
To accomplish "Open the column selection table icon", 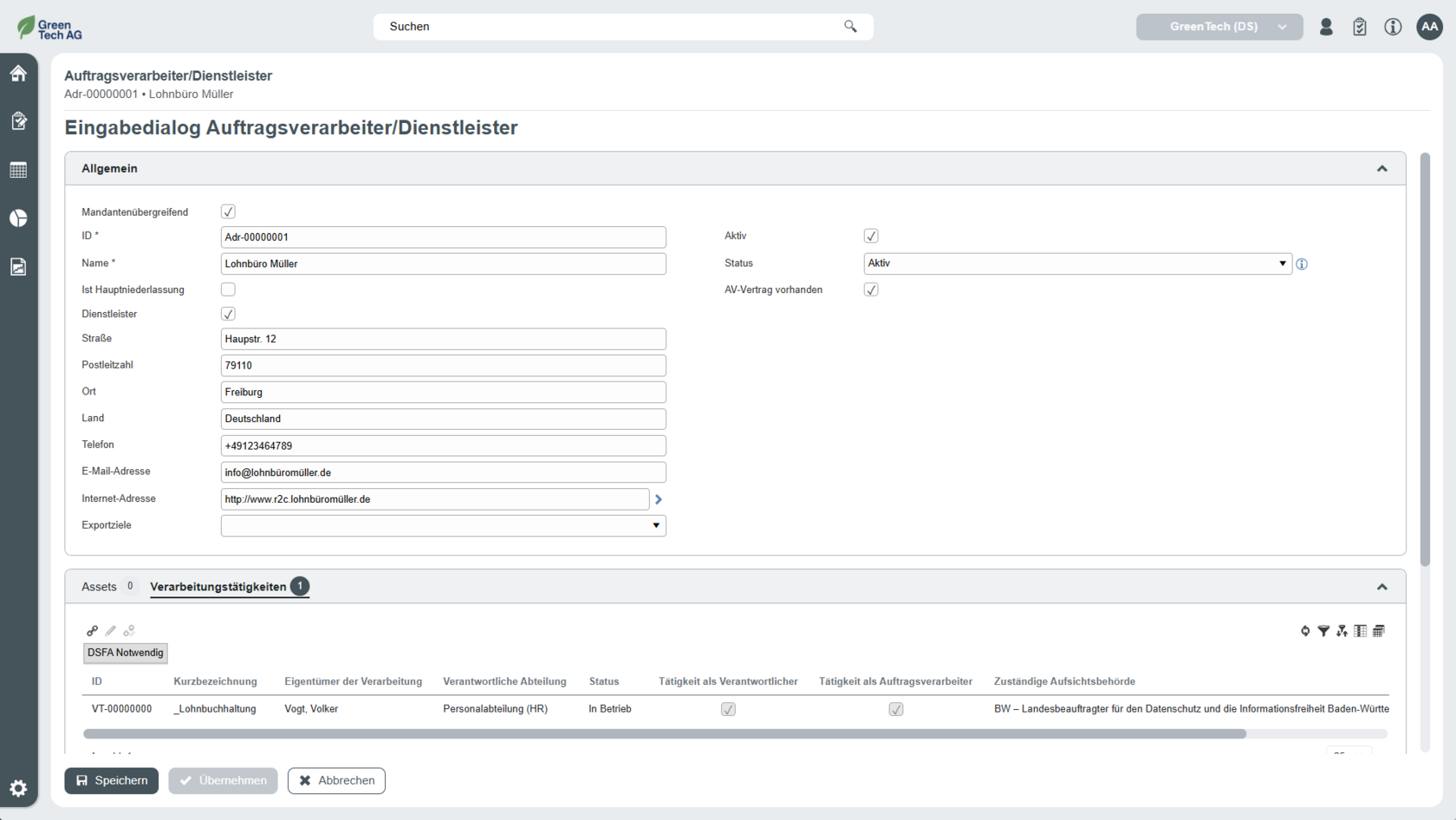I will 1361,631.
